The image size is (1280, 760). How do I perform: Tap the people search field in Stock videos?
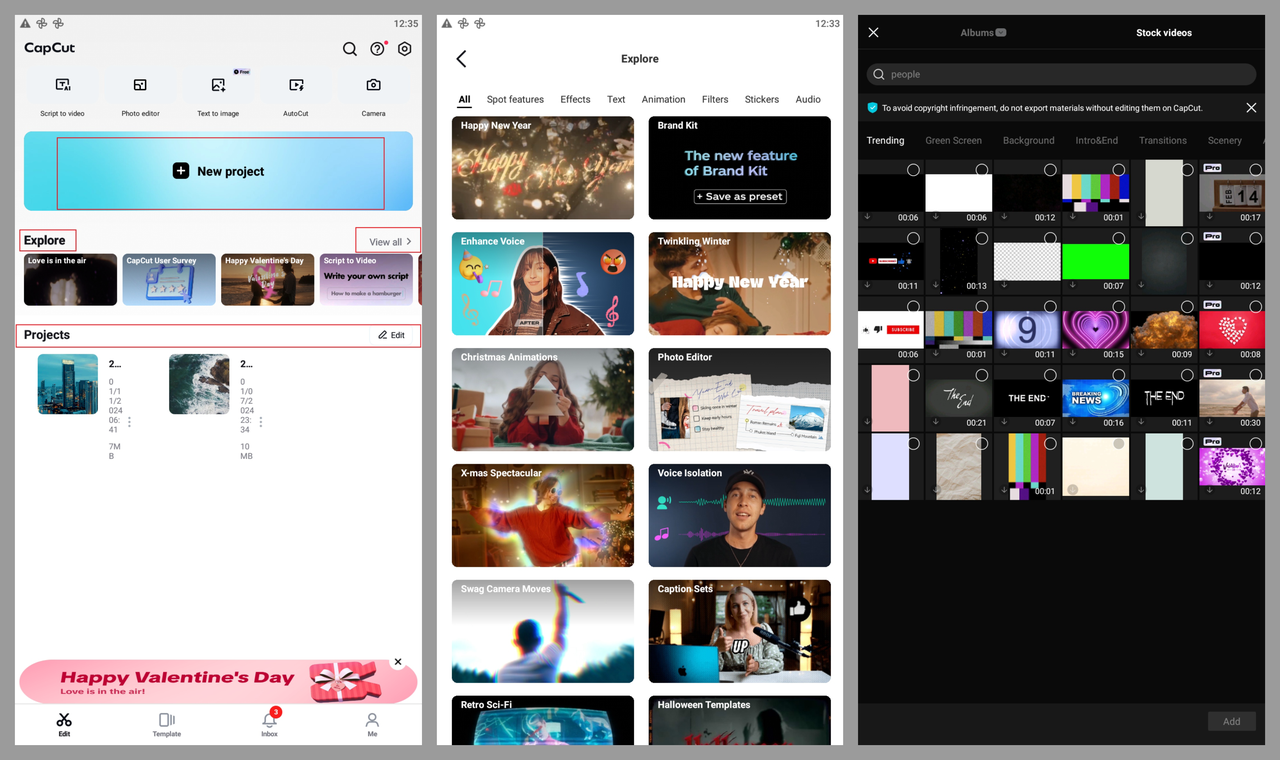(x=1060, y=74)
